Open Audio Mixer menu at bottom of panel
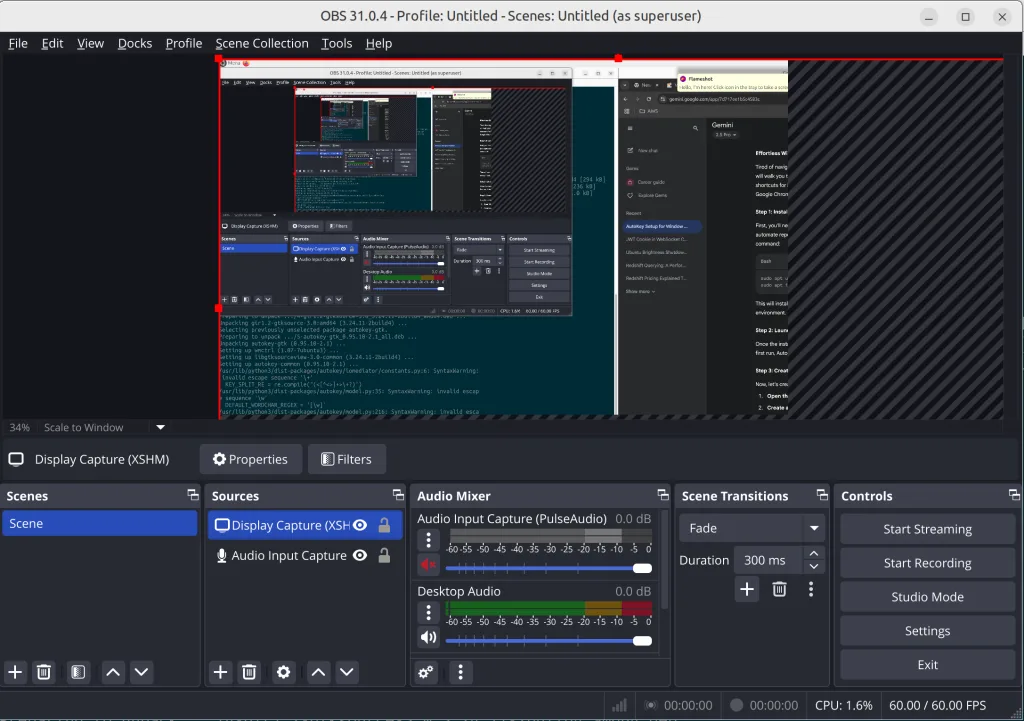Viewport: 1024px width, 721px height. click(x=460, y=672)
